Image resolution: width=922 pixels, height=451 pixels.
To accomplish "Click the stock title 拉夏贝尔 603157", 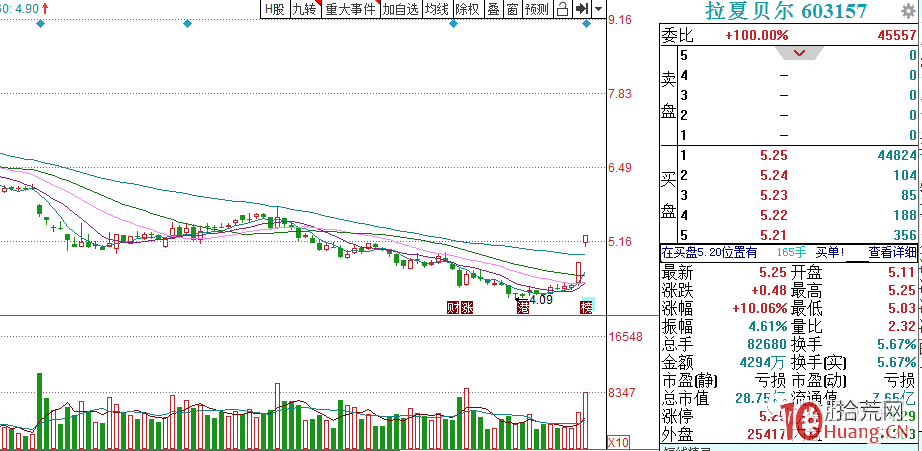I will click(786, 11).
